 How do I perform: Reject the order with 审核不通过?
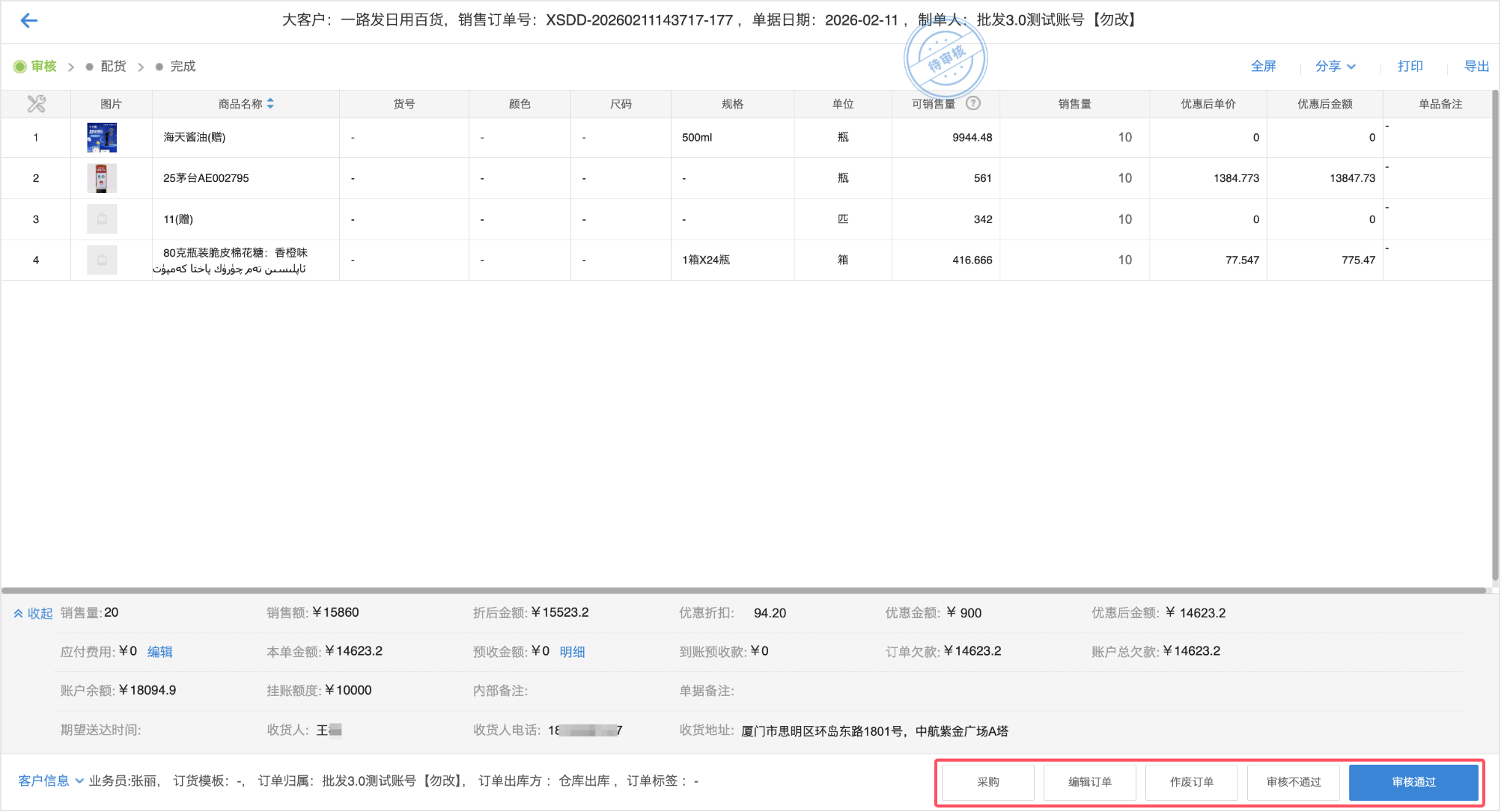1293,781
